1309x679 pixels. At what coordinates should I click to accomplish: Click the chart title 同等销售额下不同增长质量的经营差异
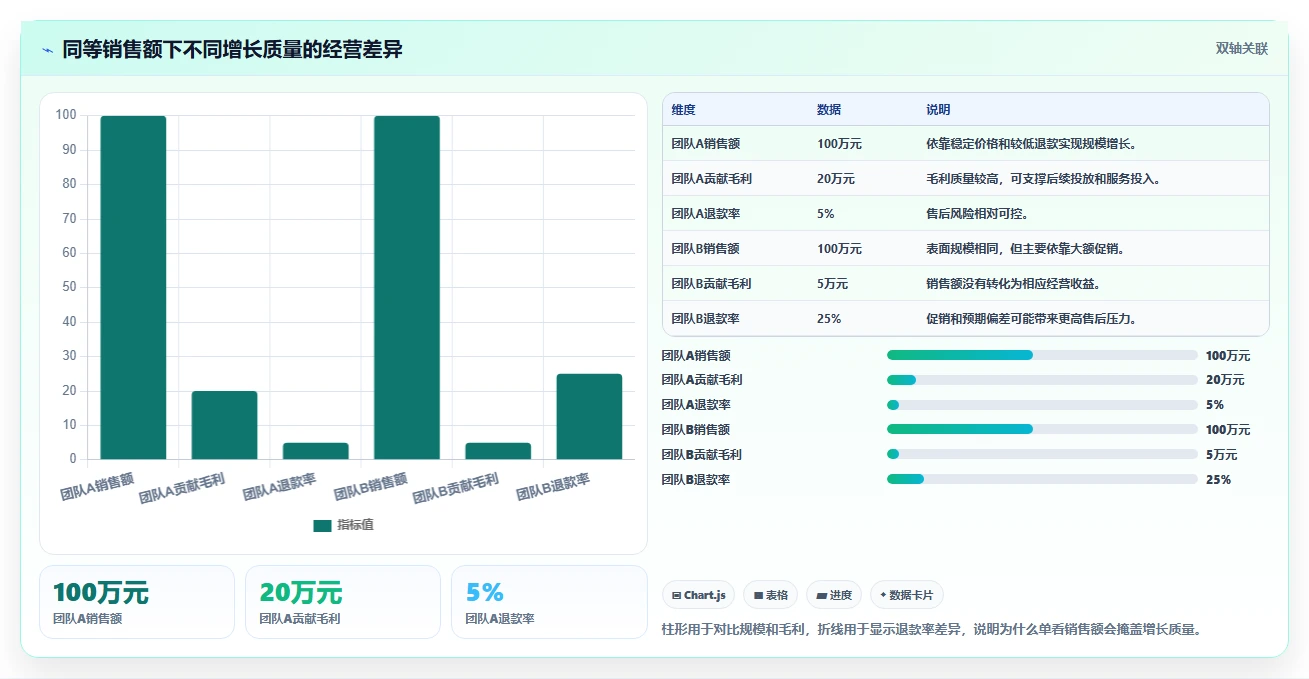(x=232, y=49)
